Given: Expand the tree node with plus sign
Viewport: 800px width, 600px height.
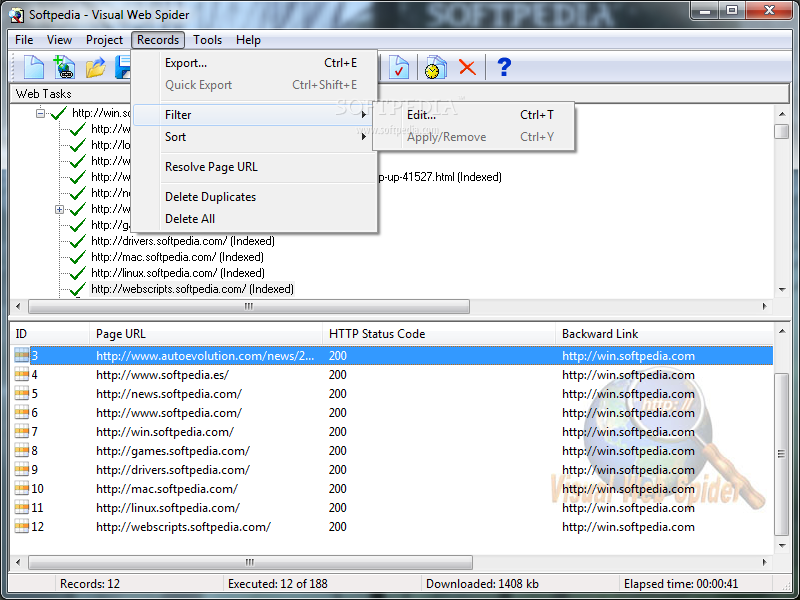Looking at the screenshot, I should pos(59,209).
